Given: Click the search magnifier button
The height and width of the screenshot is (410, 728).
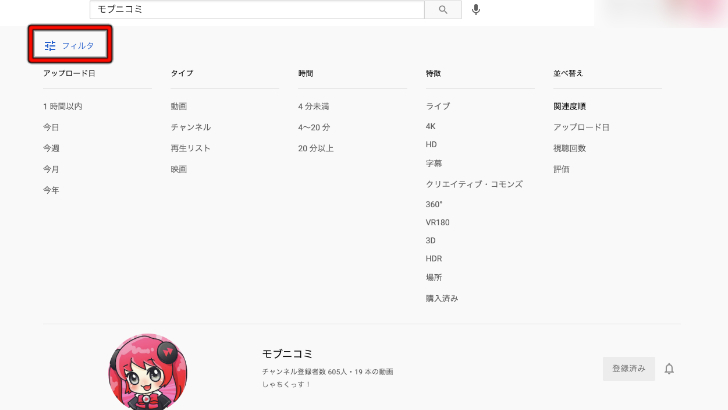Looking at the screenshot, I should pyautogui.click(x=443, y=9).
